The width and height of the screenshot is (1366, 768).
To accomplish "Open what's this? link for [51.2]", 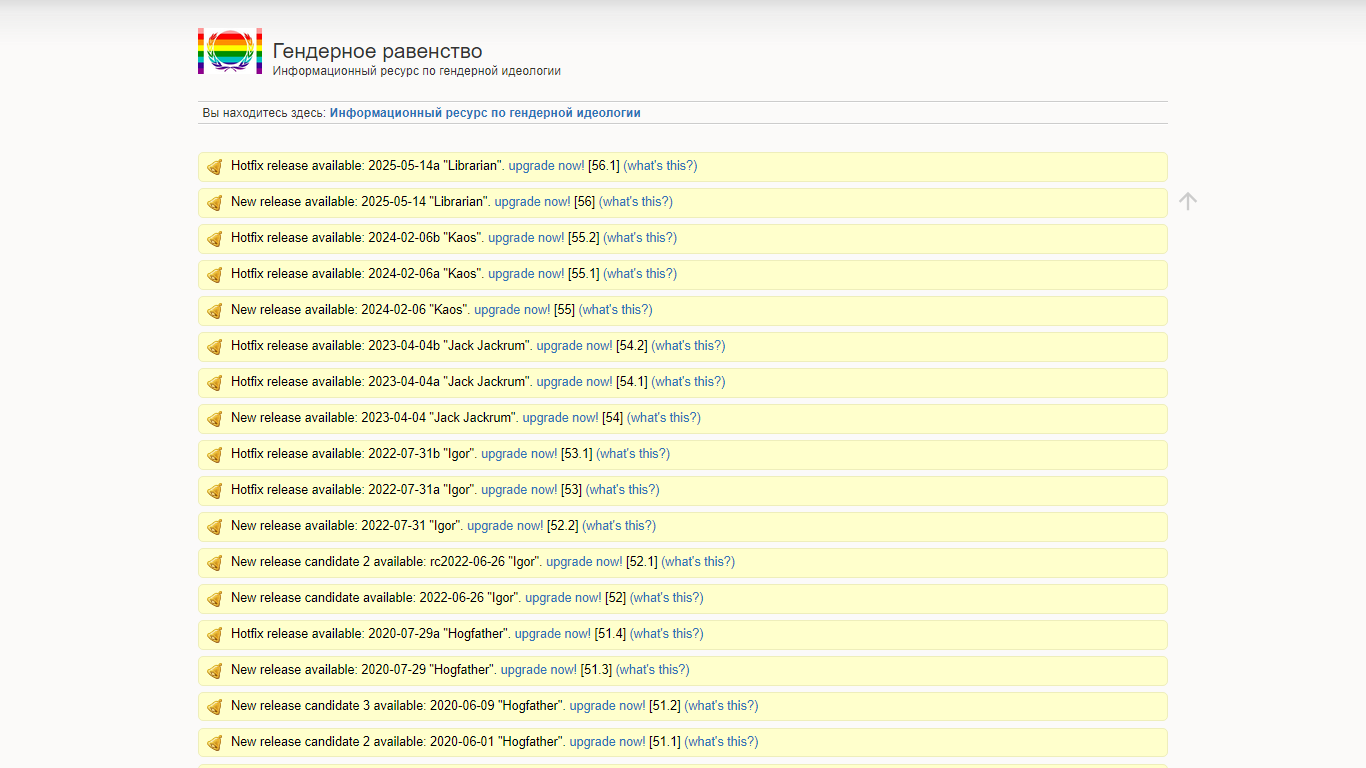I will click(x=722, y=706).
